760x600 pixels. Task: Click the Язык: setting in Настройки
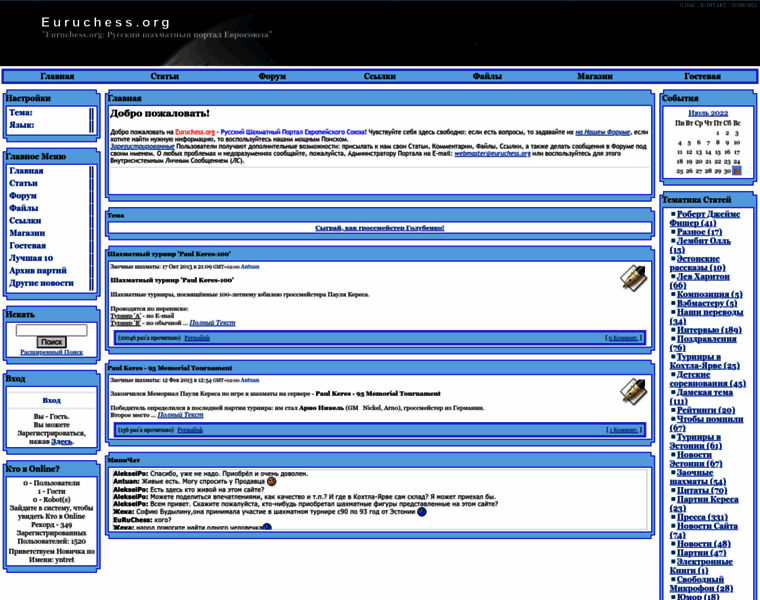click(x=22, y=125)
